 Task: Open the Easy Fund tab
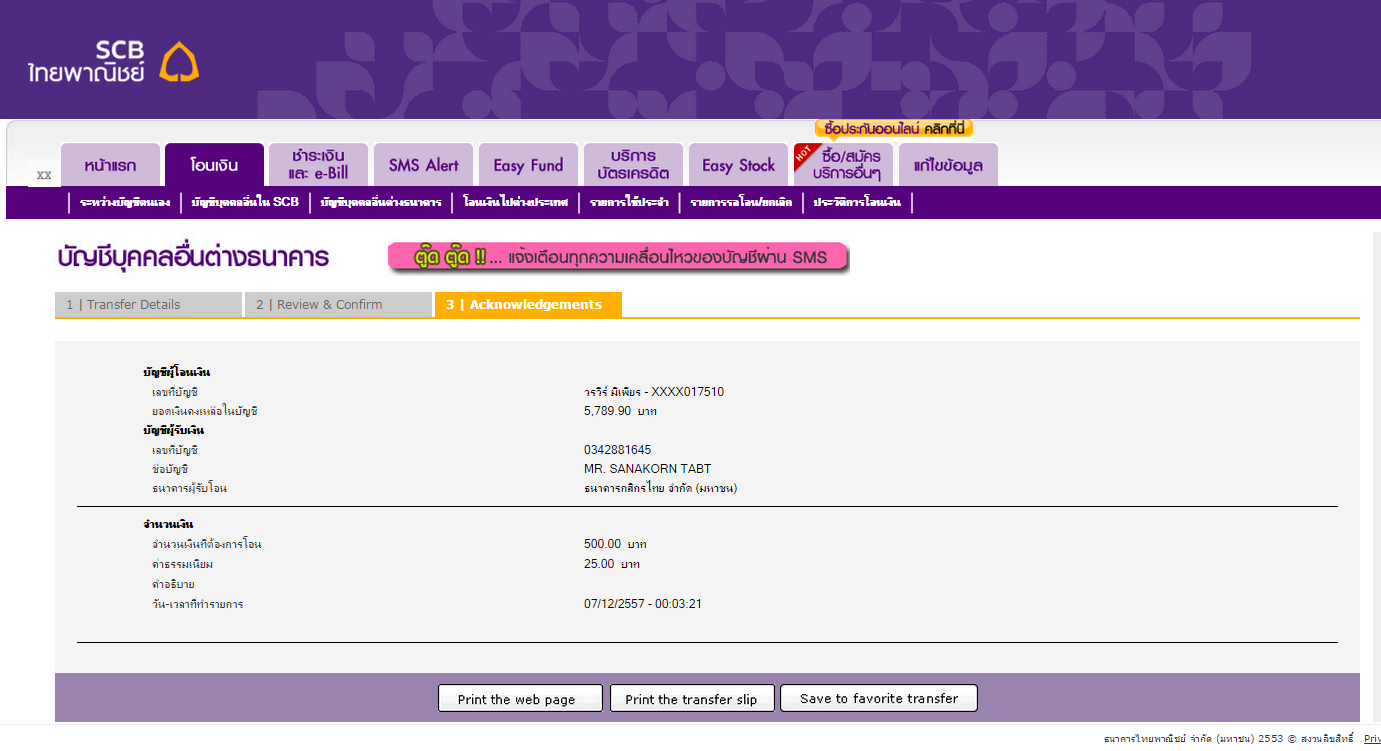coord(528,165)
